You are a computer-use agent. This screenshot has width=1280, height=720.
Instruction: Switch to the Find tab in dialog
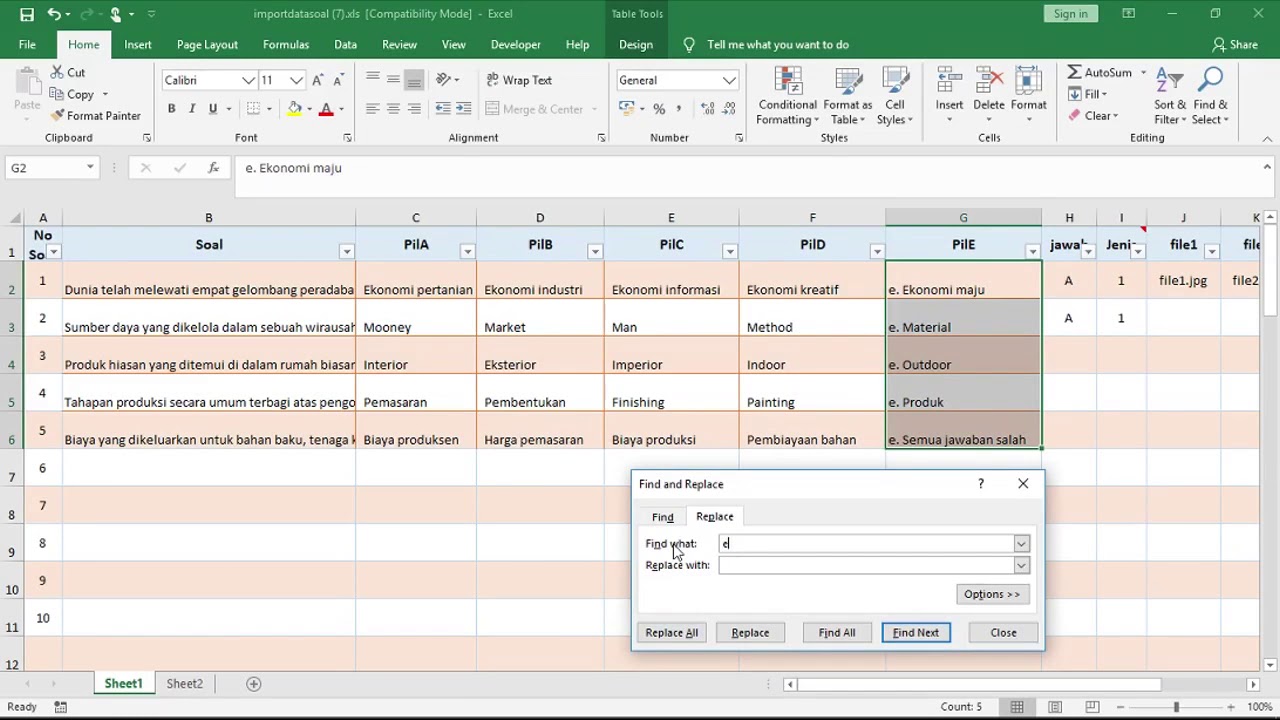pos(662,517)
